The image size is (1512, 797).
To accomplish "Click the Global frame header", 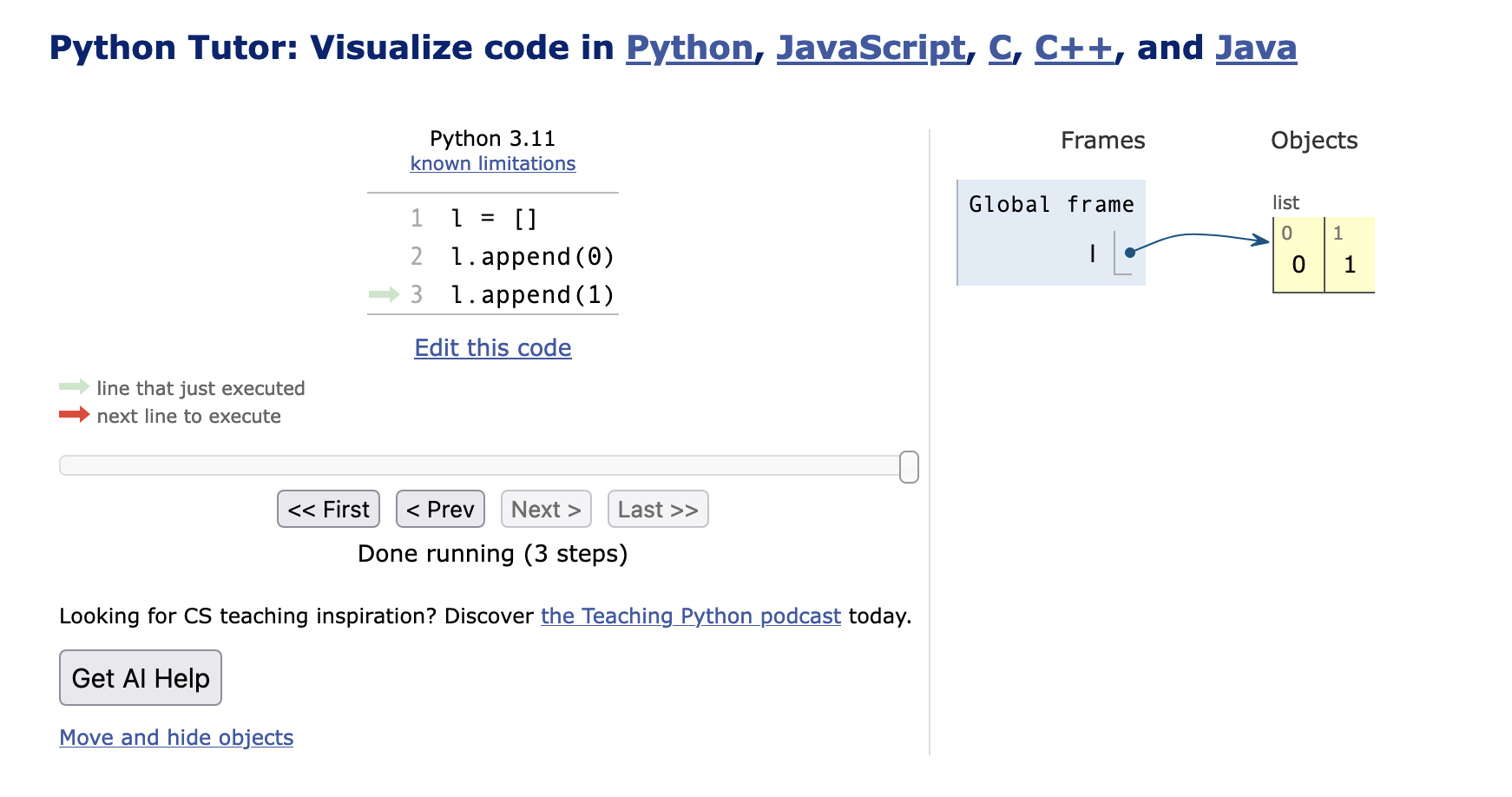I will click(1051, 204).
